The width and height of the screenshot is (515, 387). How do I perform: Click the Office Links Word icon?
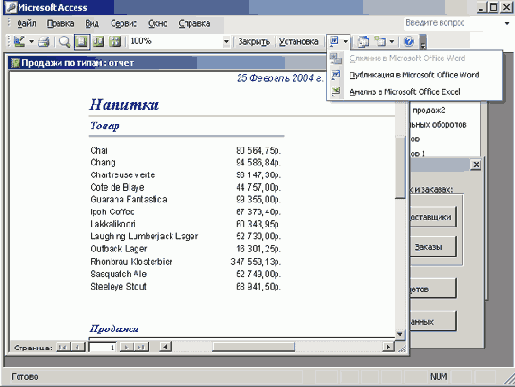click(334, 41)
